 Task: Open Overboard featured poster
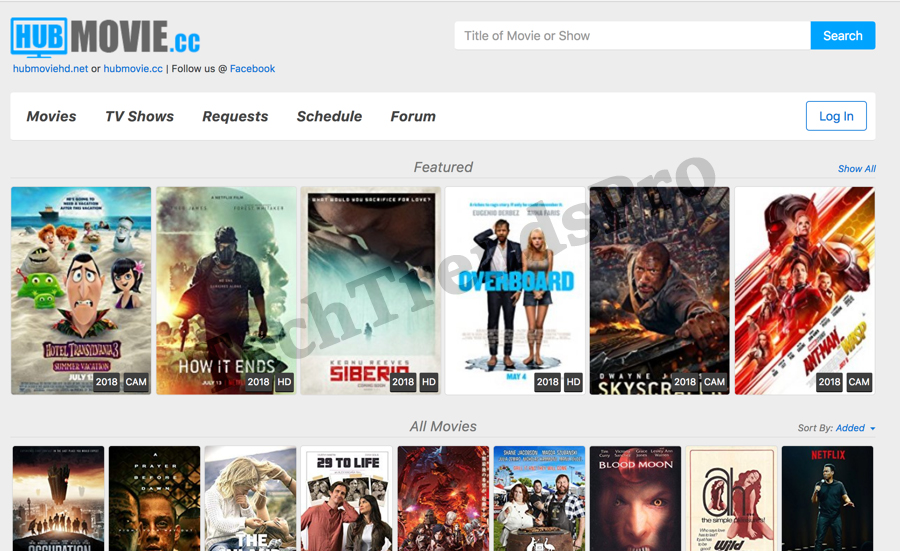[515, 290]
